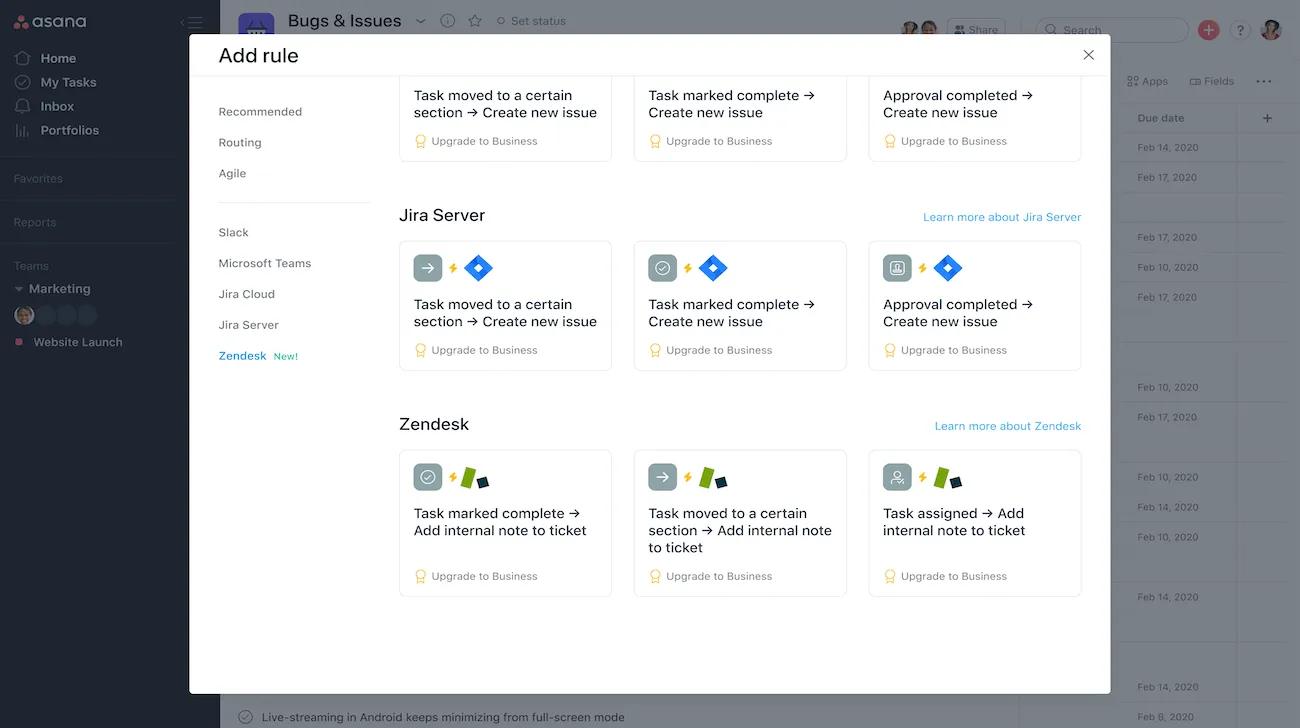Select the Jira Cloud category
The image size is (1300, 728).
pos(246,293)
